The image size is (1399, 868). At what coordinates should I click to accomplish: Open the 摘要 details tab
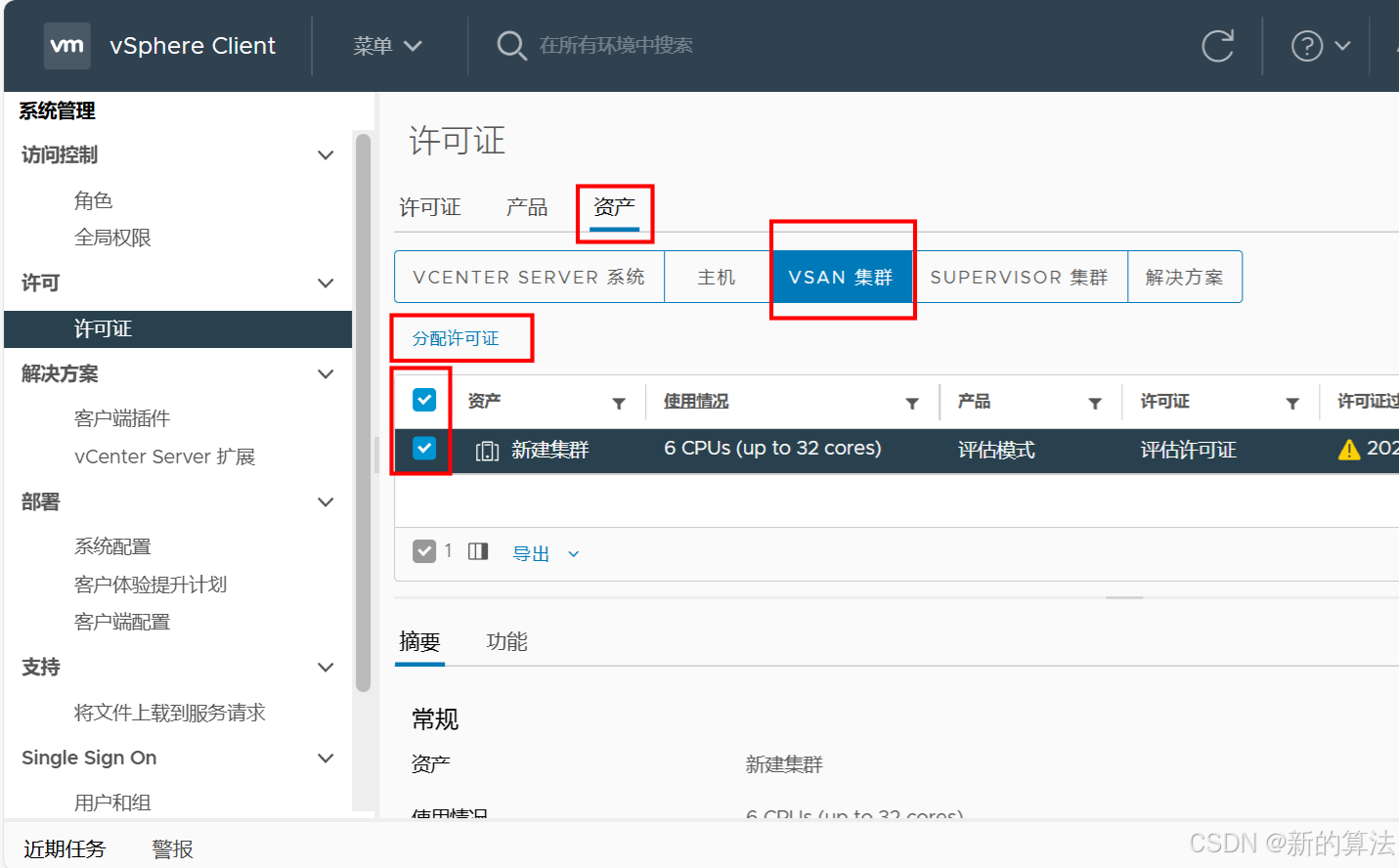point(419,642)
